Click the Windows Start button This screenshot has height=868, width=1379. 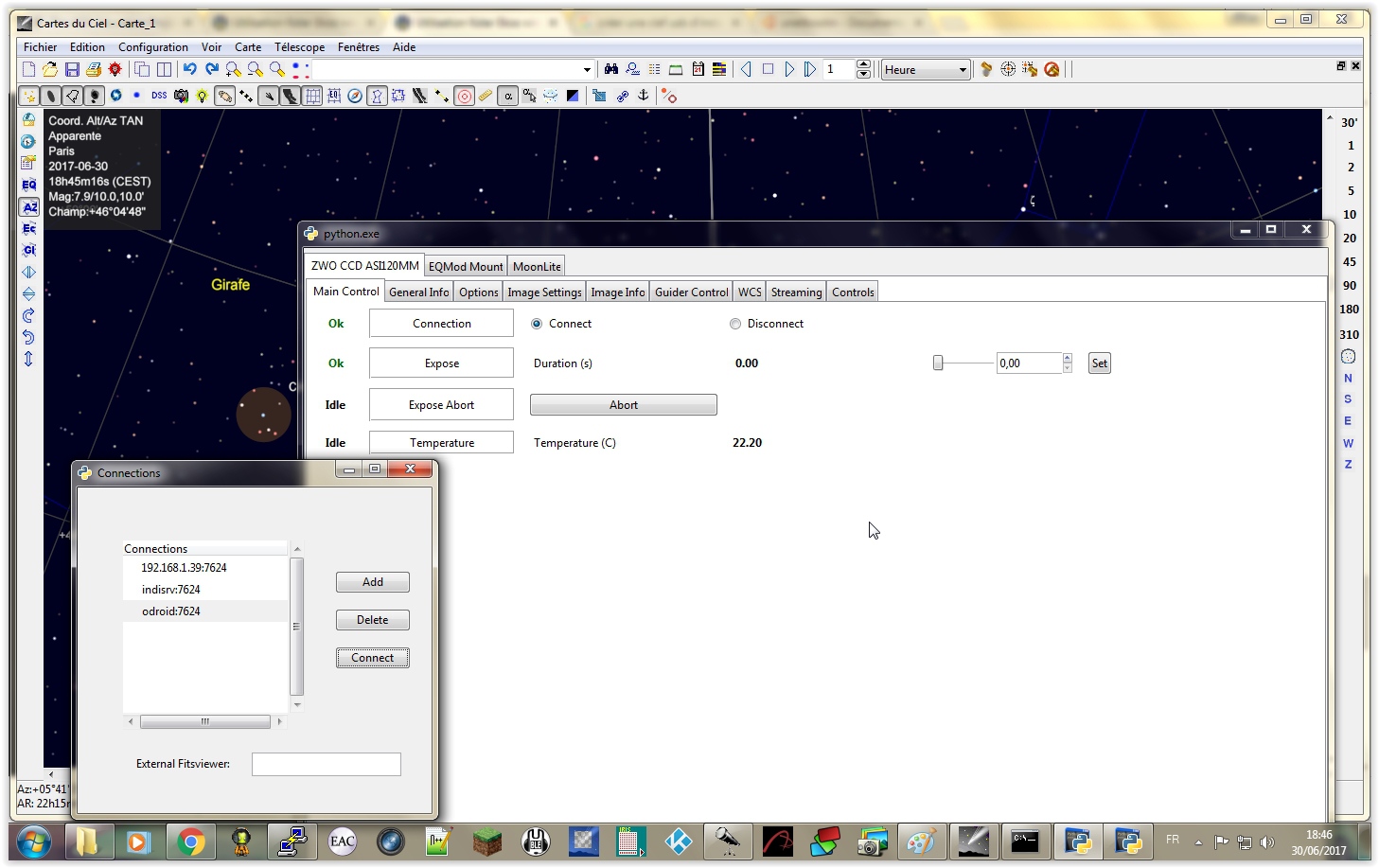pos(33,841)
